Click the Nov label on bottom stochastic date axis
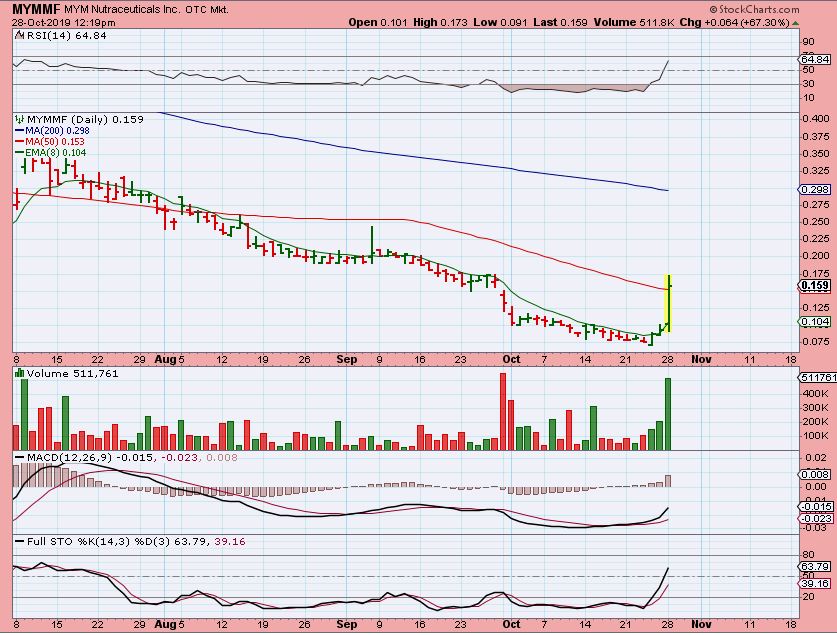The width and height of the screenshot is (837, 635). coord(701,624)
